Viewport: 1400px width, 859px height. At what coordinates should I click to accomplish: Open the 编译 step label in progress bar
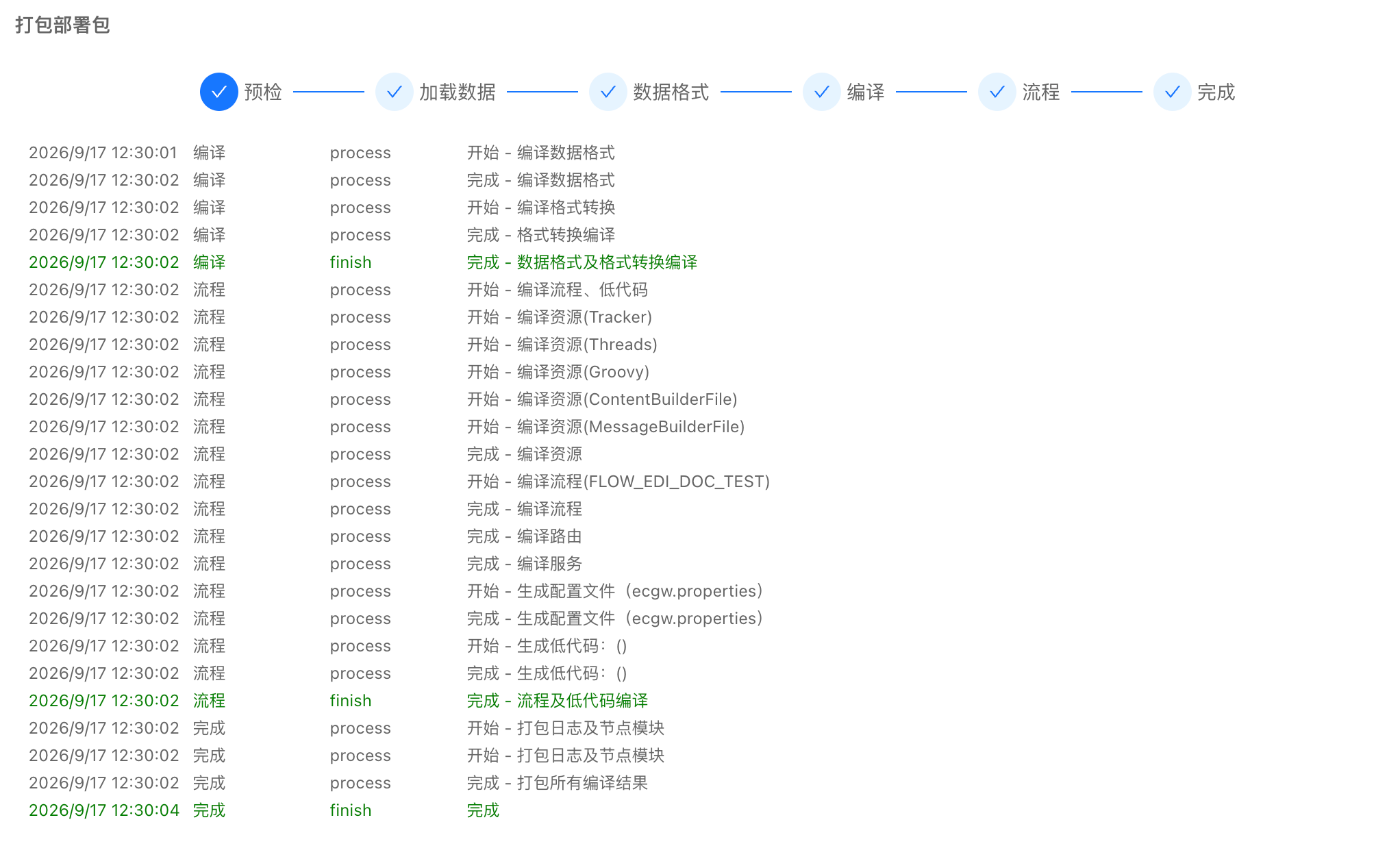click(x=866, y=92)
